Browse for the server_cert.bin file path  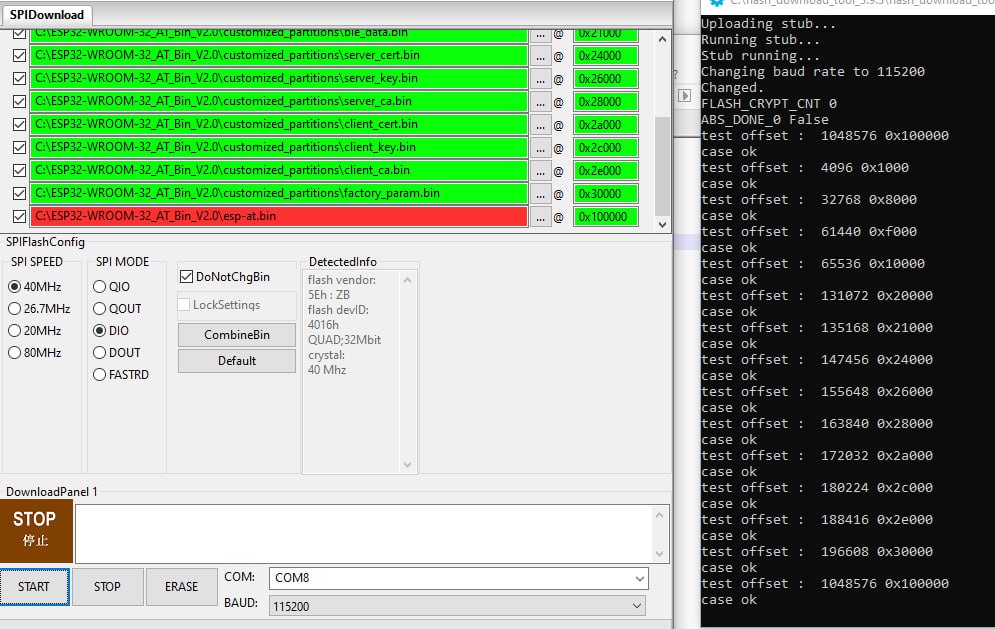(x=540, y=56)
